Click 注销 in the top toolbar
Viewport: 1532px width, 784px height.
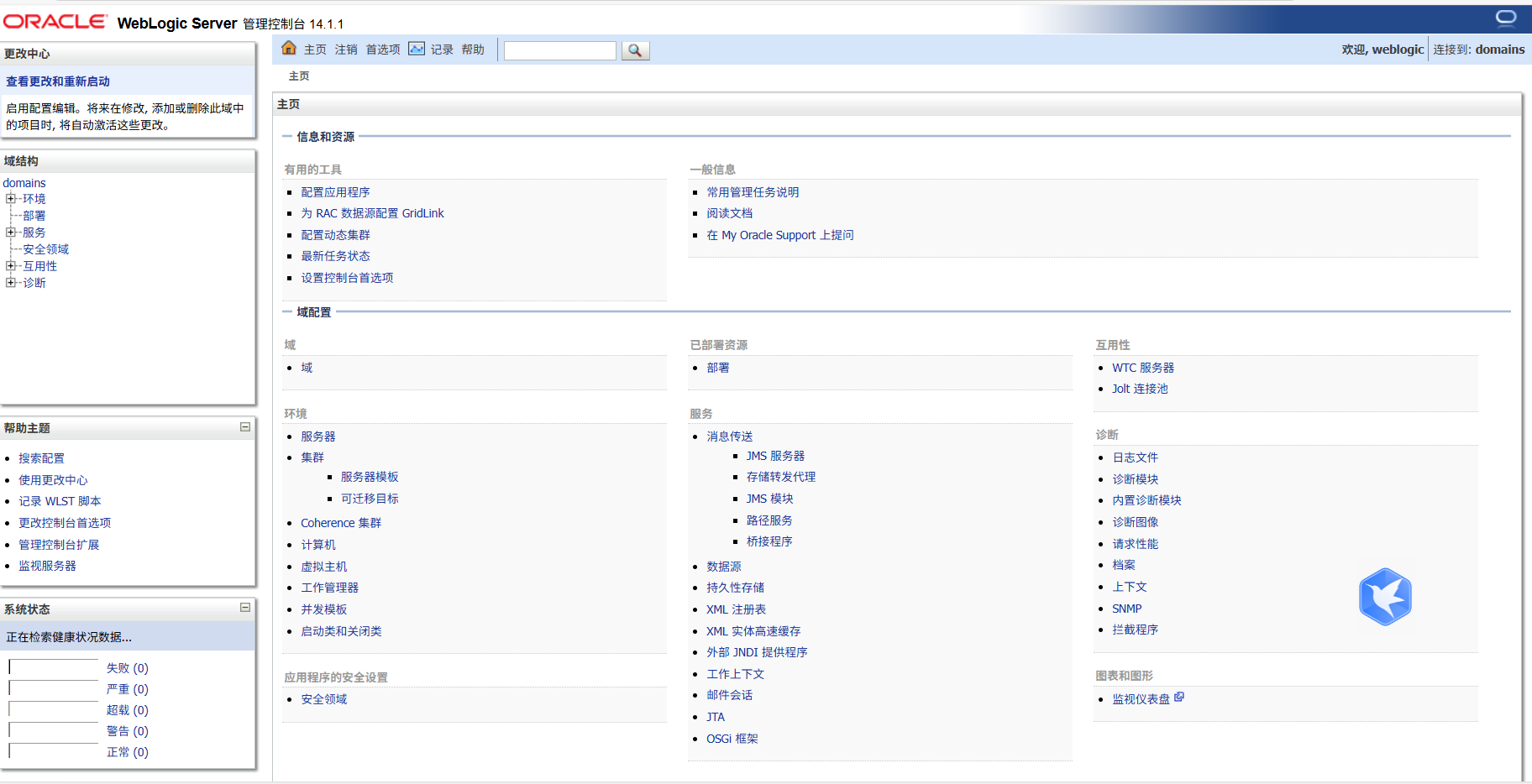tap(346, 50)
